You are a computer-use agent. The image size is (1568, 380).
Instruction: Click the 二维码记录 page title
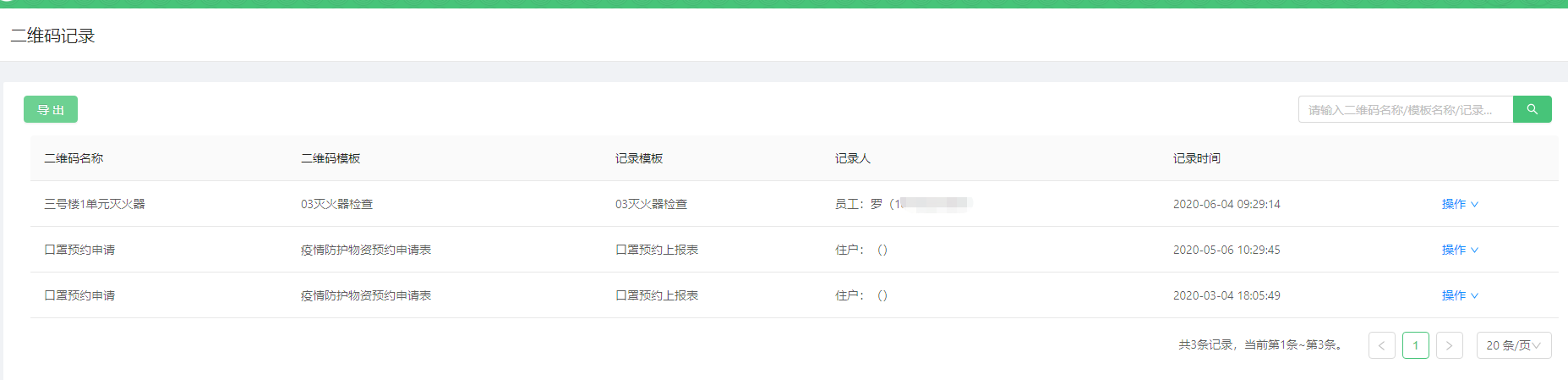tap(52, 36)
